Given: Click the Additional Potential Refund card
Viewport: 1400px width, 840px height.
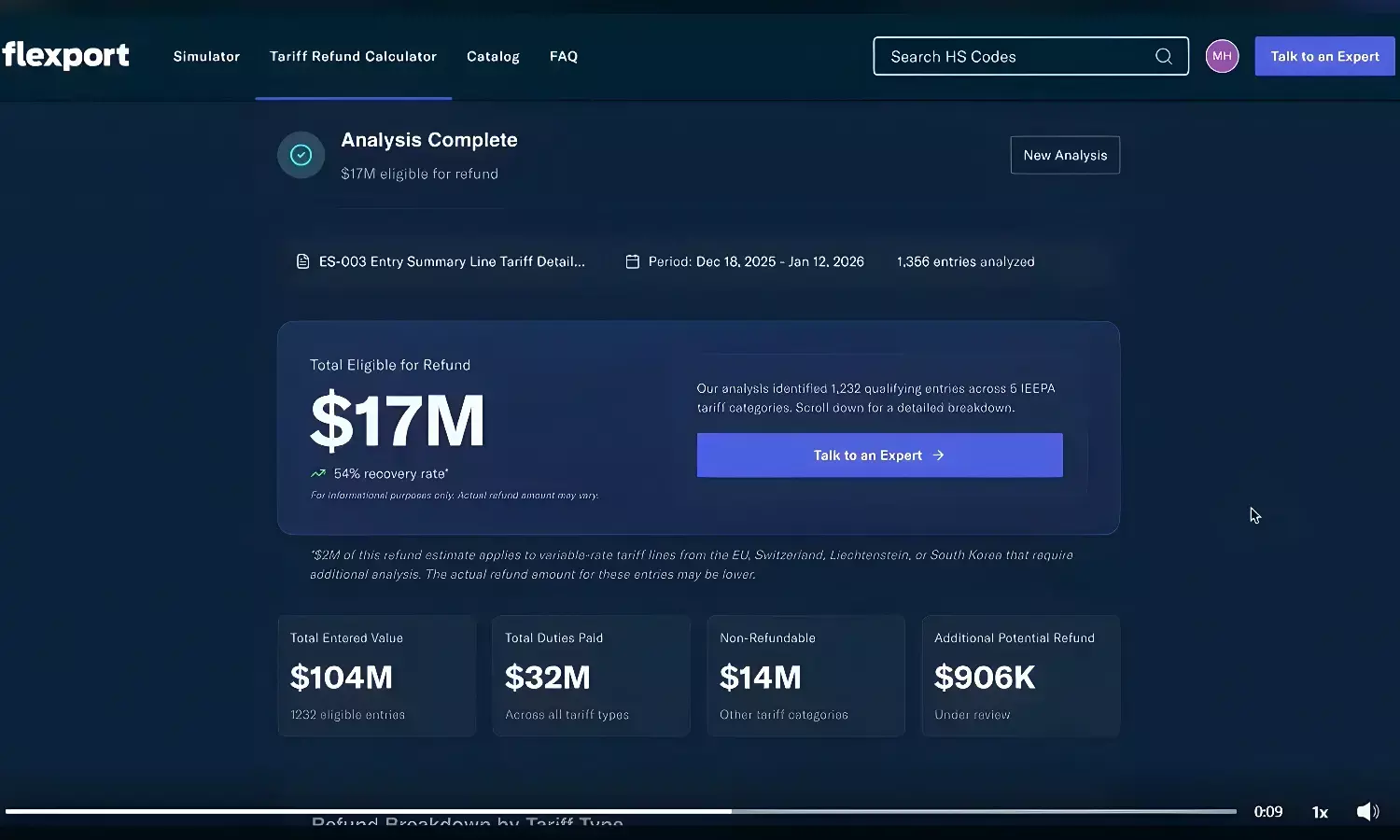Looking at the screenshot, I should (x=1020, y=677).
